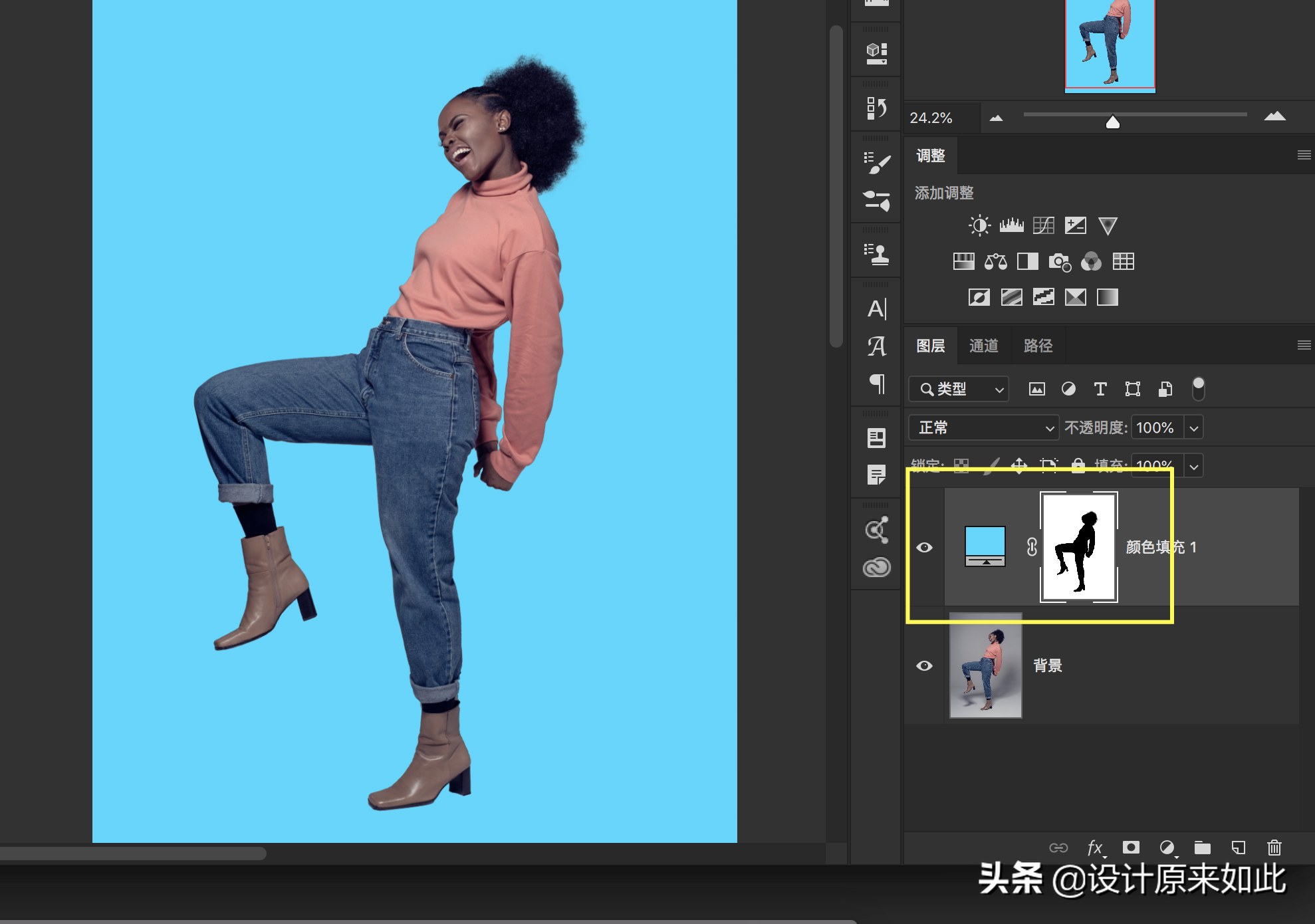Click the Brightness/Contrast adjustment icon
Image resolution: width=1315 pixels, height=924 pixels.
(x=979, y=225)
